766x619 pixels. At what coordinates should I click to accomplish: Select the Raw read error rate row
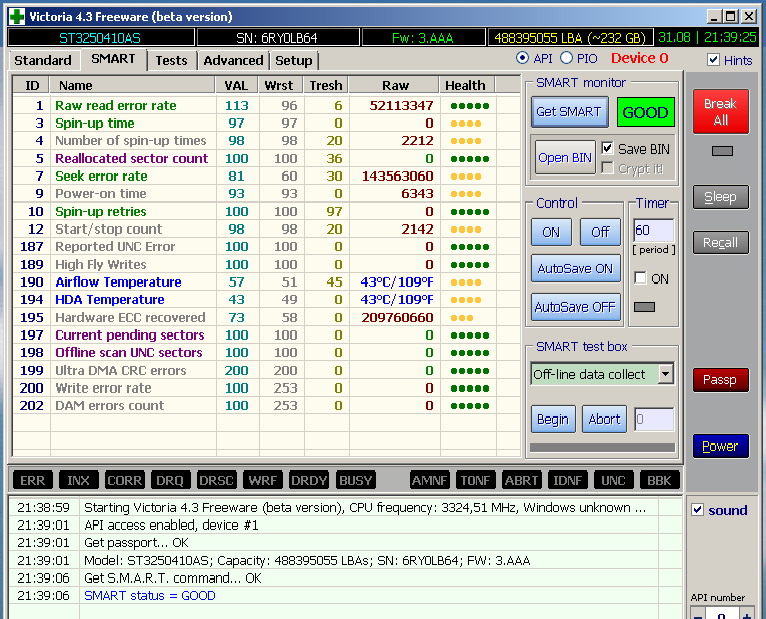(266, 106)
